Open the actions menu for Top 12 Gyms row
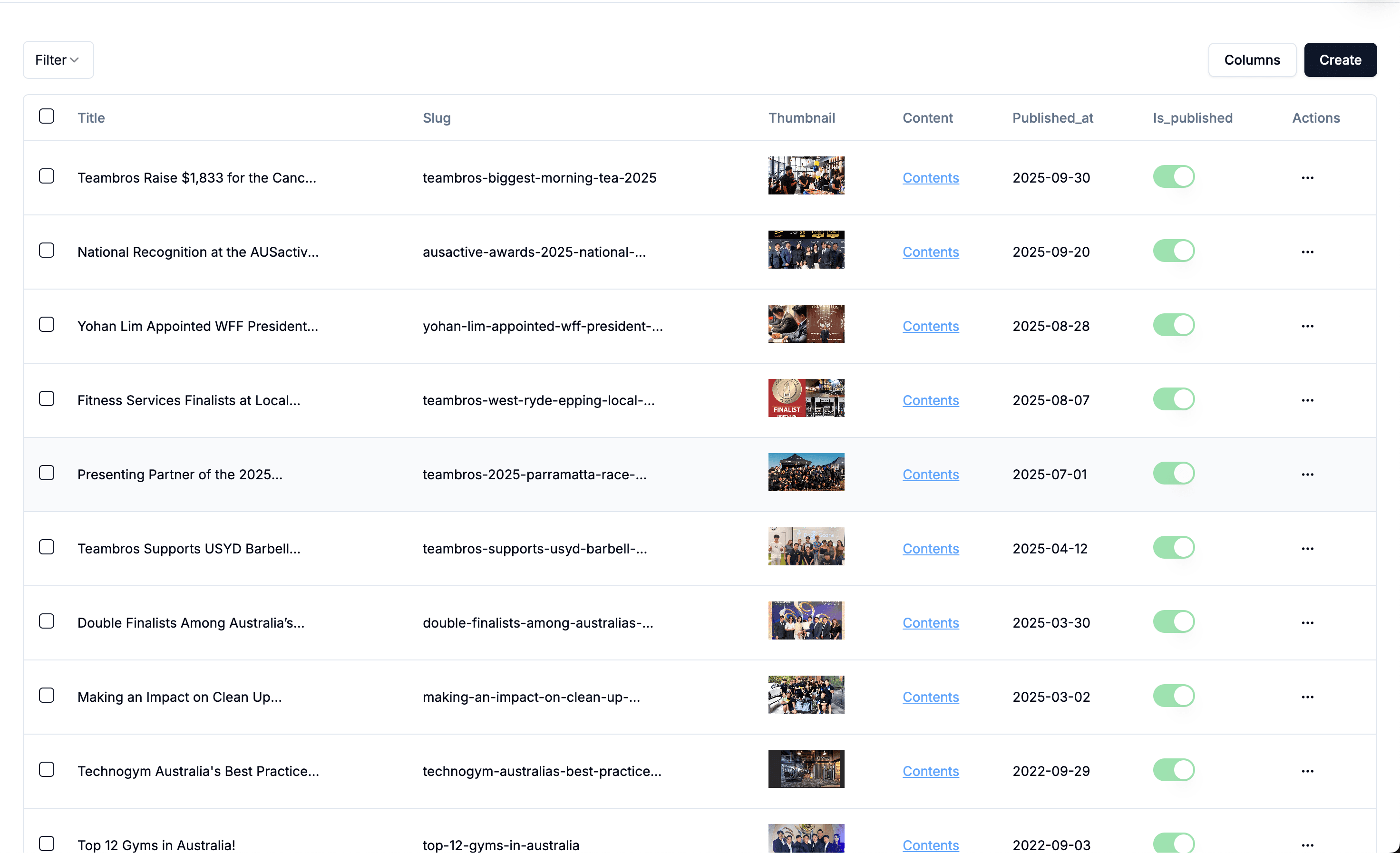Screen dimensions: 1400x853 (x=1307, y=844)
